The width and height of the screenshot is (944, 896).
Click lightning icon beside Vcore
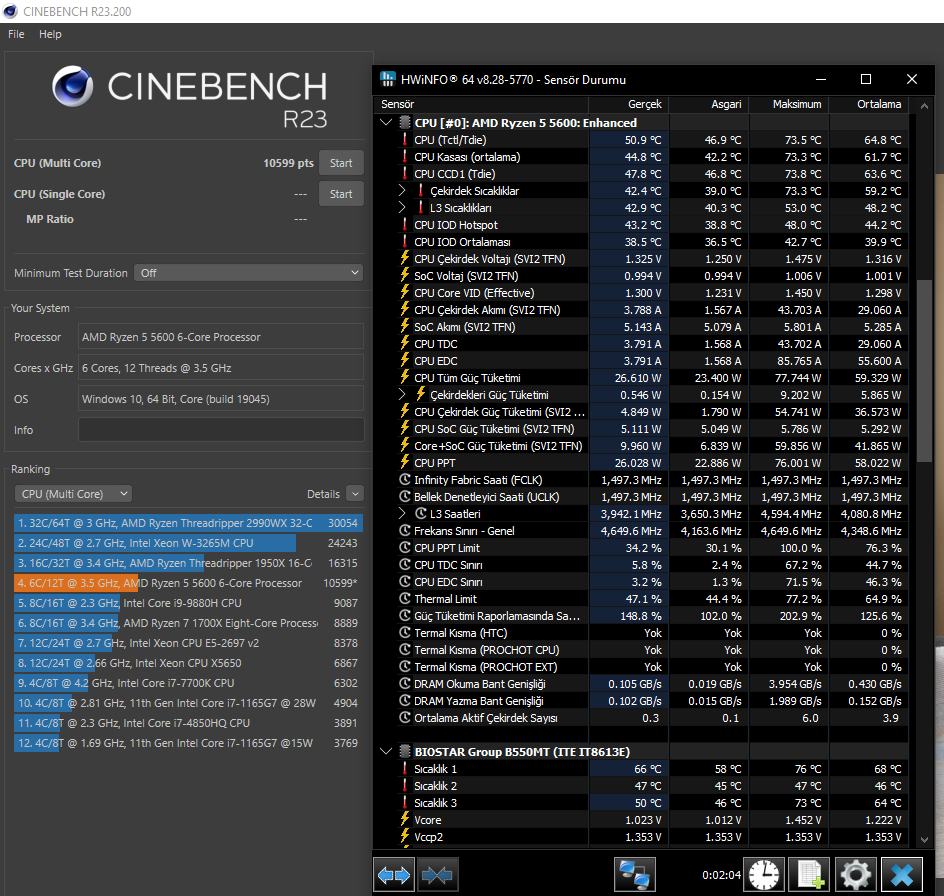coord(405,820)
